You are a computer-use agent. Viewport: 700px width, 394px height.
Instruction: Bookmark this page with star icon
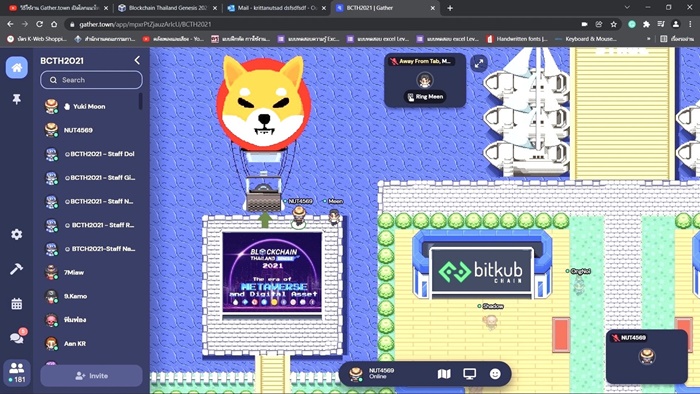click(x=613, y=24)
